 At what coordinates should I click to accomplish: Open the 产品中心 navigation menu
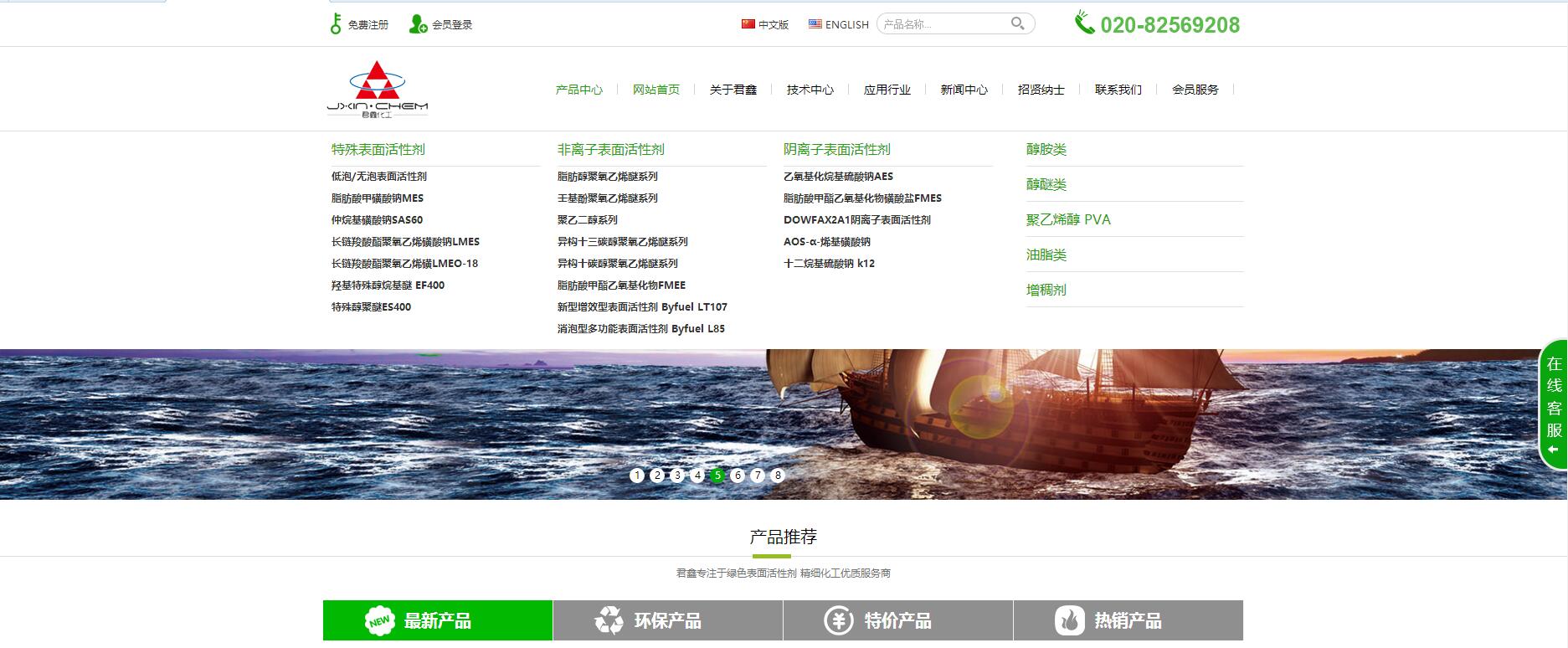tap(578, 90)
